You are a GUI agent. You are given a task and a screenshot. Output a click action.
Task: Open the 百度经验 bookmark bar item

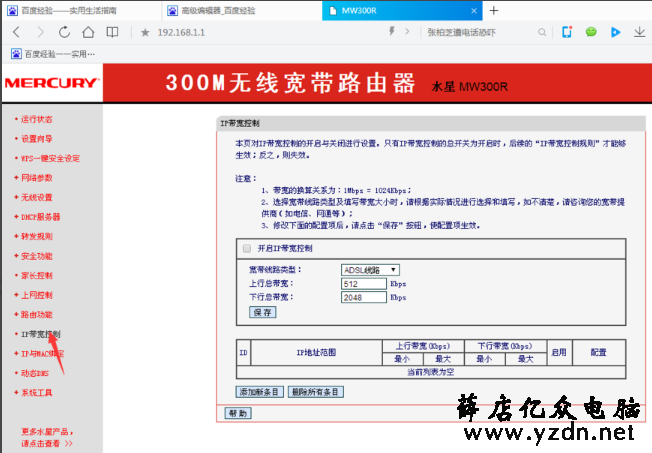pos(53,54)
